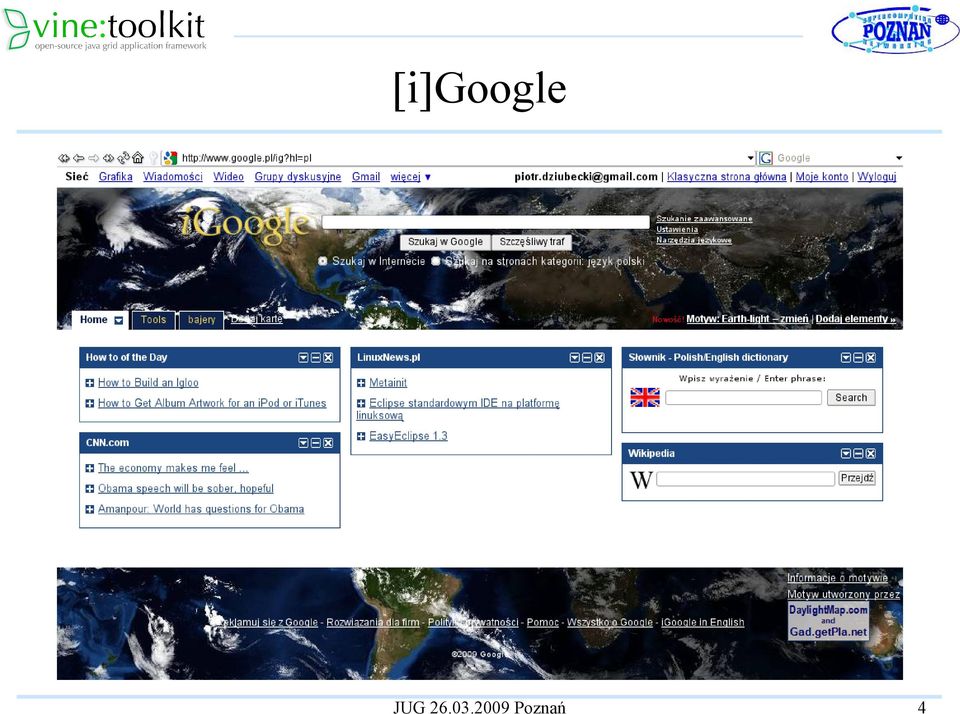Image resolution: width=960 pixels, height=714 pixels.
Task: Open 'Szukanie zaawansowane' link
Action: pos(704,219)
